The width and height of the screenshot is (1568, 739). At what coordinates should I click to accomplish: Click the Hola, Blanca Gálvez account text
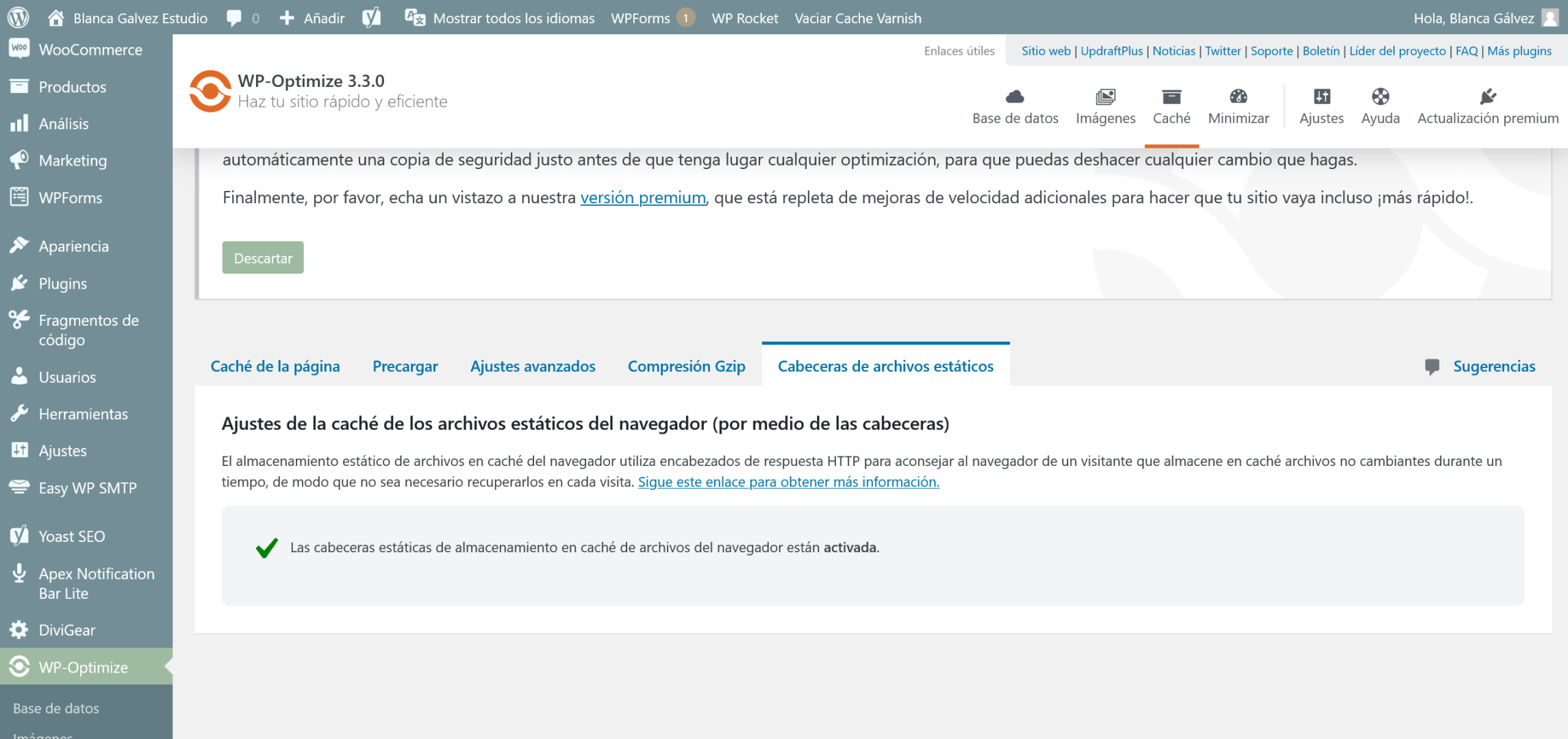point(1474,18)
